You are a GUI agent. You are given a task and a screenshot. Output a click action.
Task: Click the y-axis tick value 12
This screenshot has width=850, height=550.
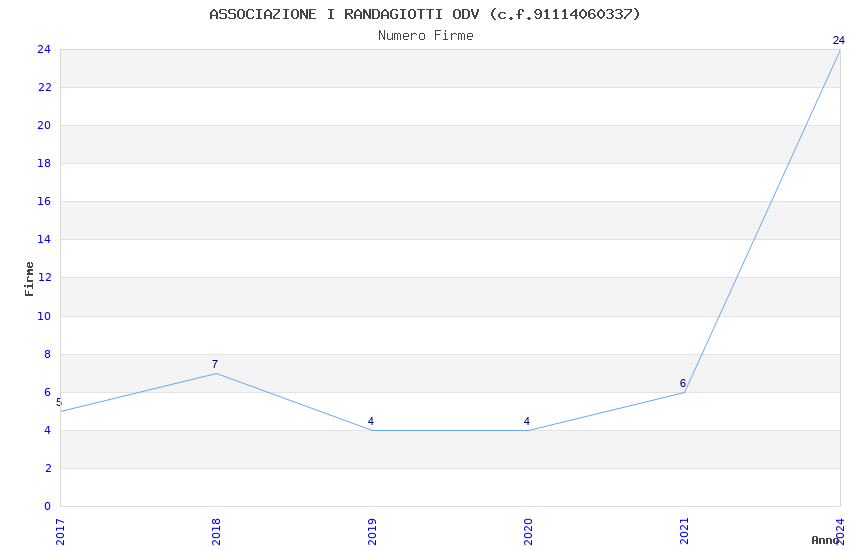pyautogui.click(x=44, y=277)
